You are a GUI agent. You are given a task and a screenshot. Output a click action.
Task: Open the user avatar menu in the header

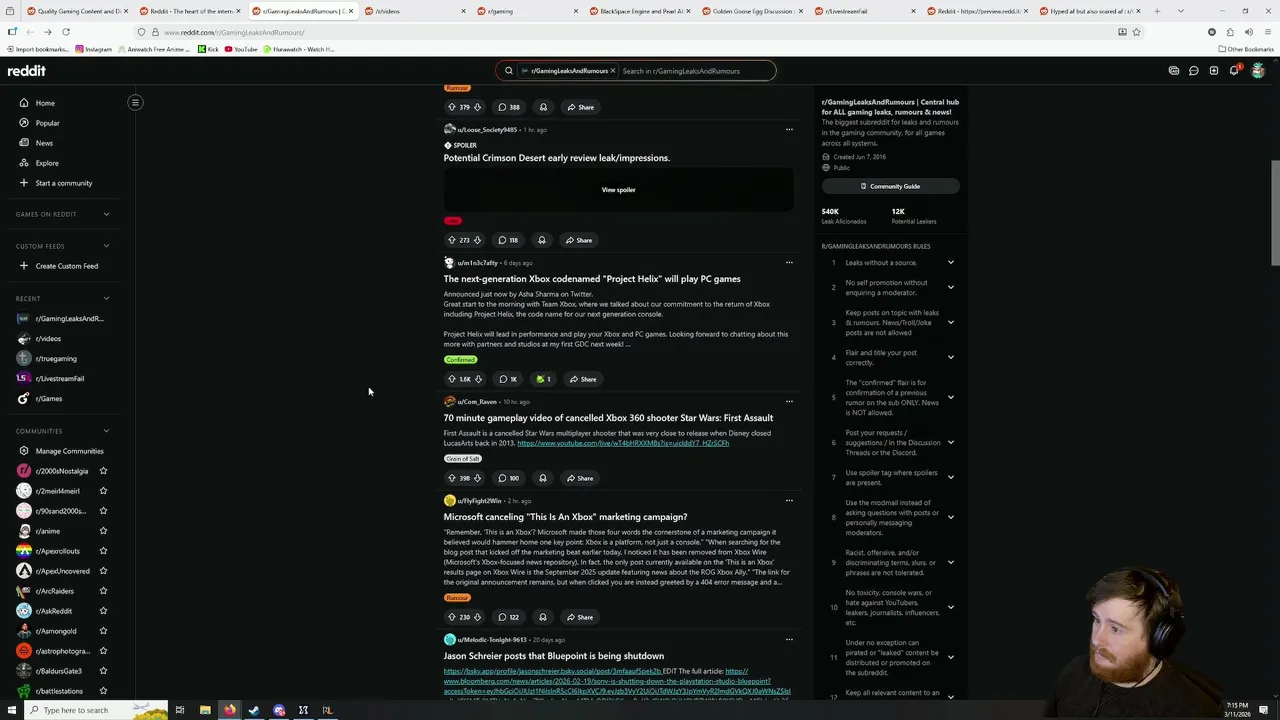(x=1258, y=71)
